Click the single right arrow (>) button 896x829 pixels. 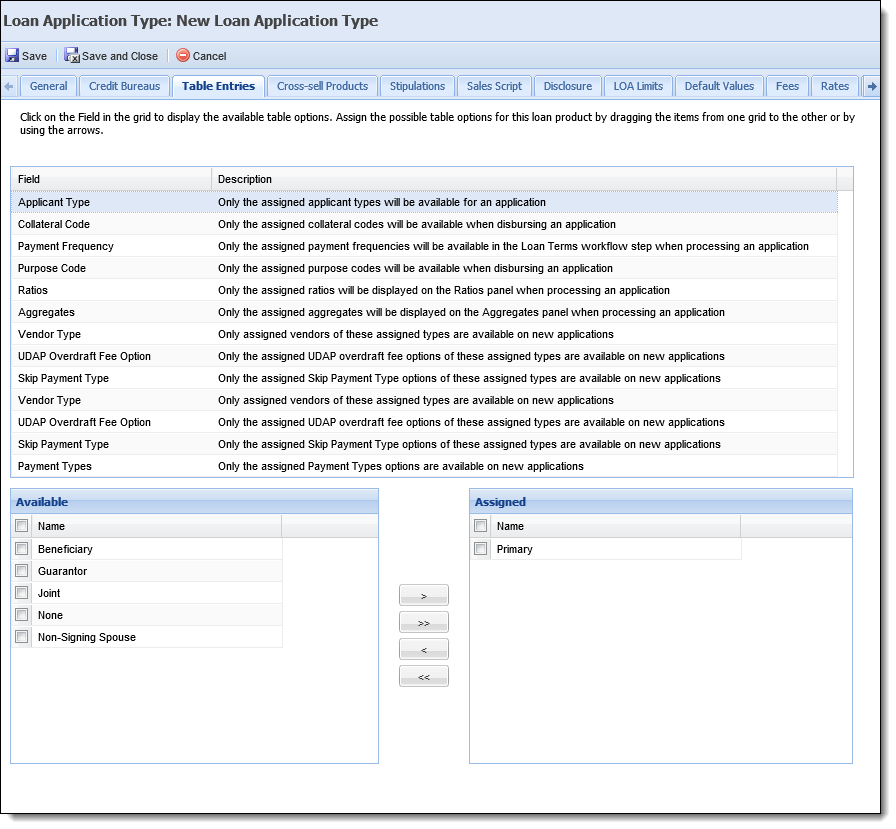coord(423,595)
